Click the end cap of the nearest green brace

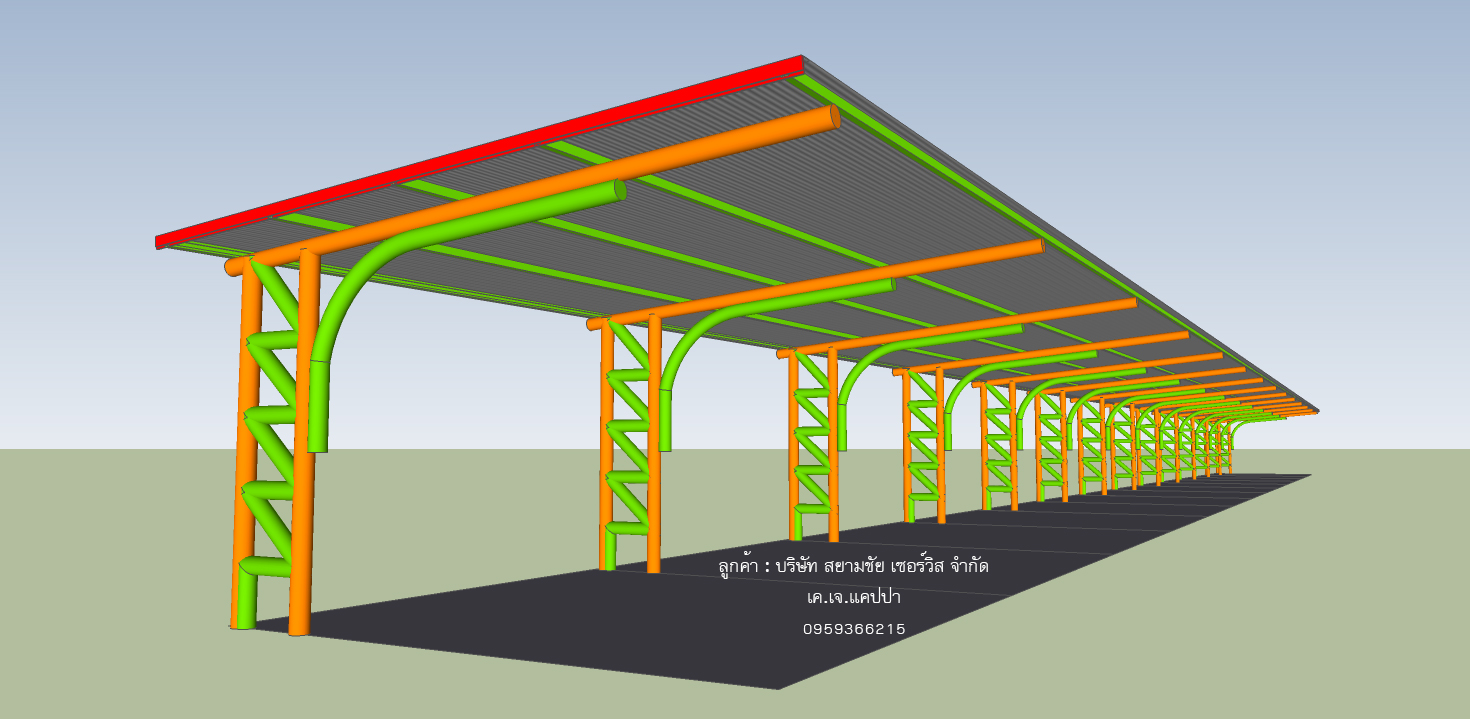[620, 189]
